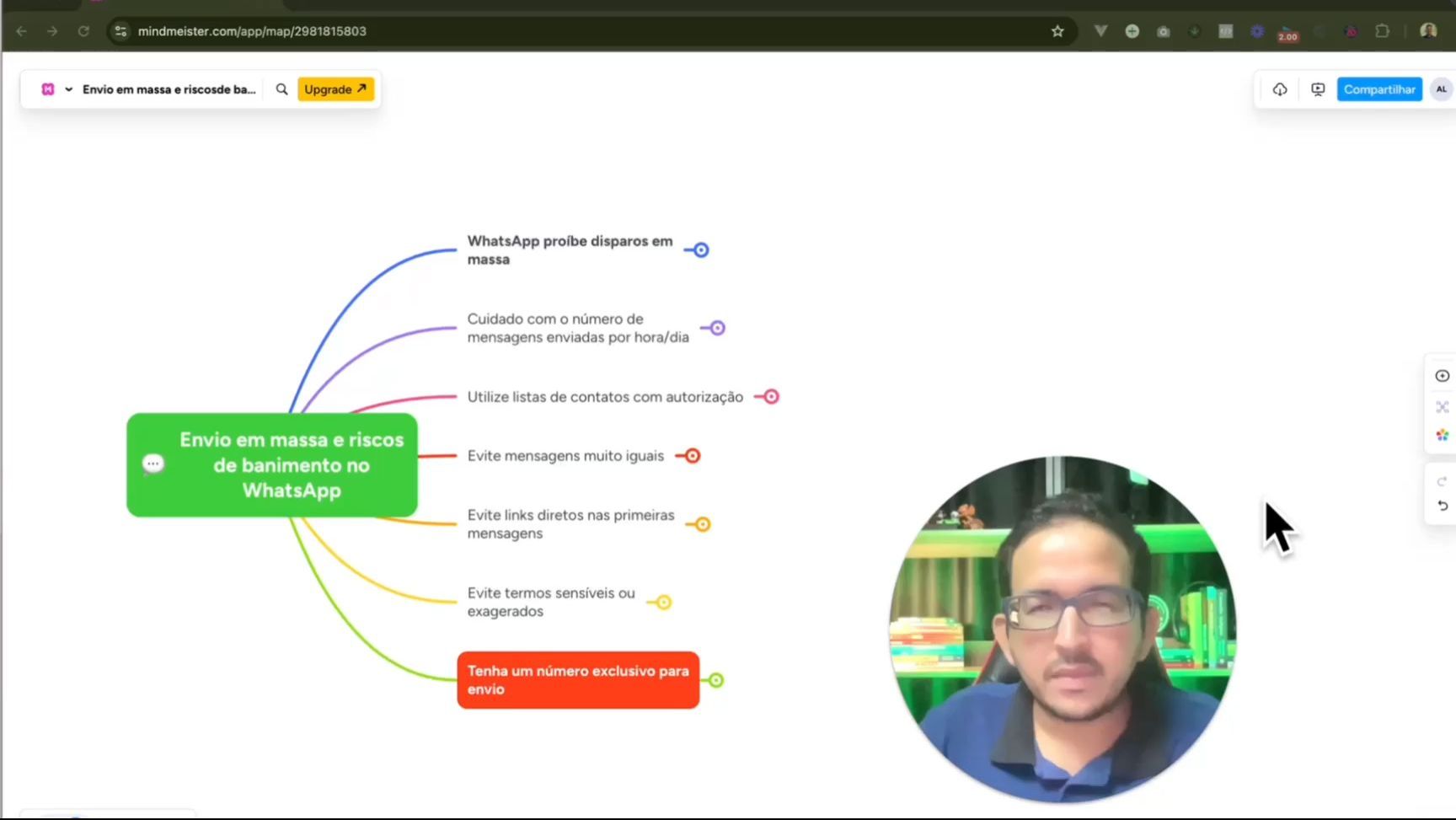Expand the red node beside "Evite mensagens muito iguais"
This screenshot has height=820, width=1456.
693,456
